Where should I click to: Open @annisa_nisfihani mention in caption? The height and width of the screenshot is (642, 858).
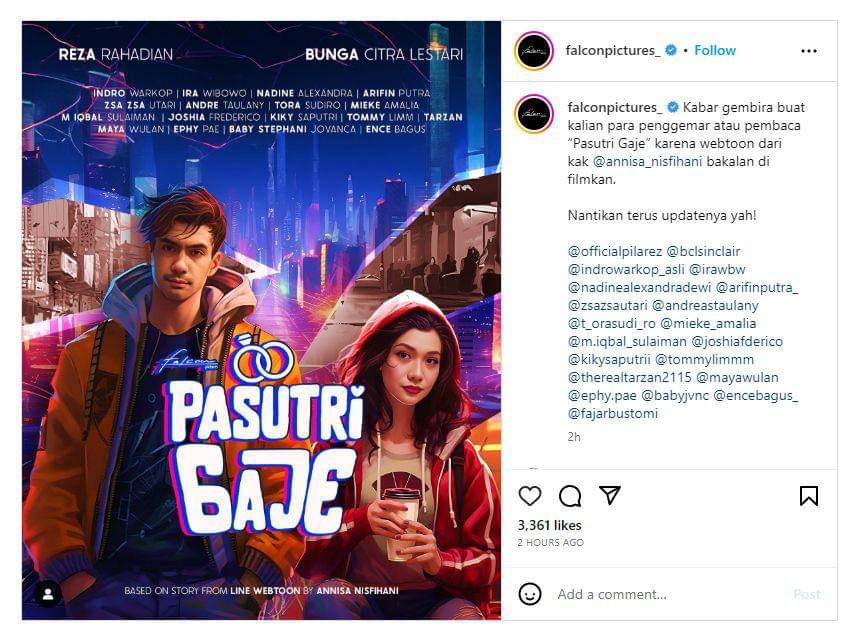coord(648,161)
